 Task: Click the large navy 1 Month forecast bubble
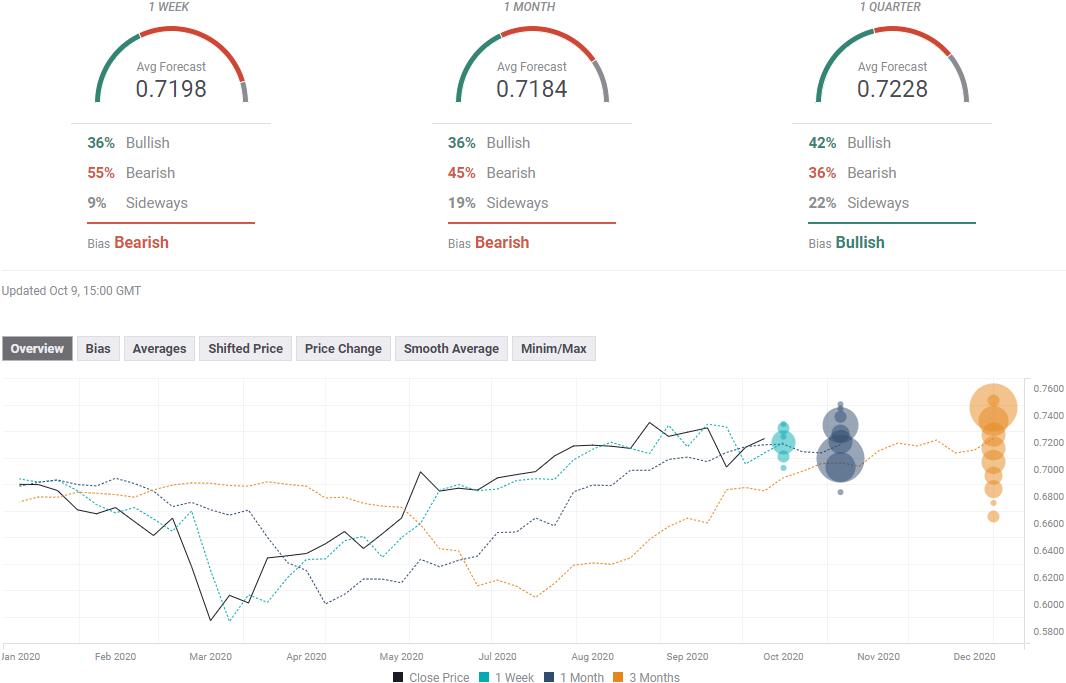[x=840, y=459]
